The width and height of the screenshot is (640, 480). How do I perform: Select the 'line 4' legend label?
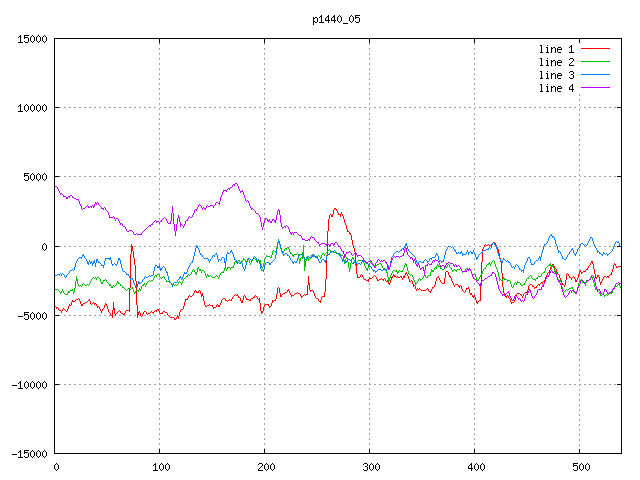pos(556,89)
